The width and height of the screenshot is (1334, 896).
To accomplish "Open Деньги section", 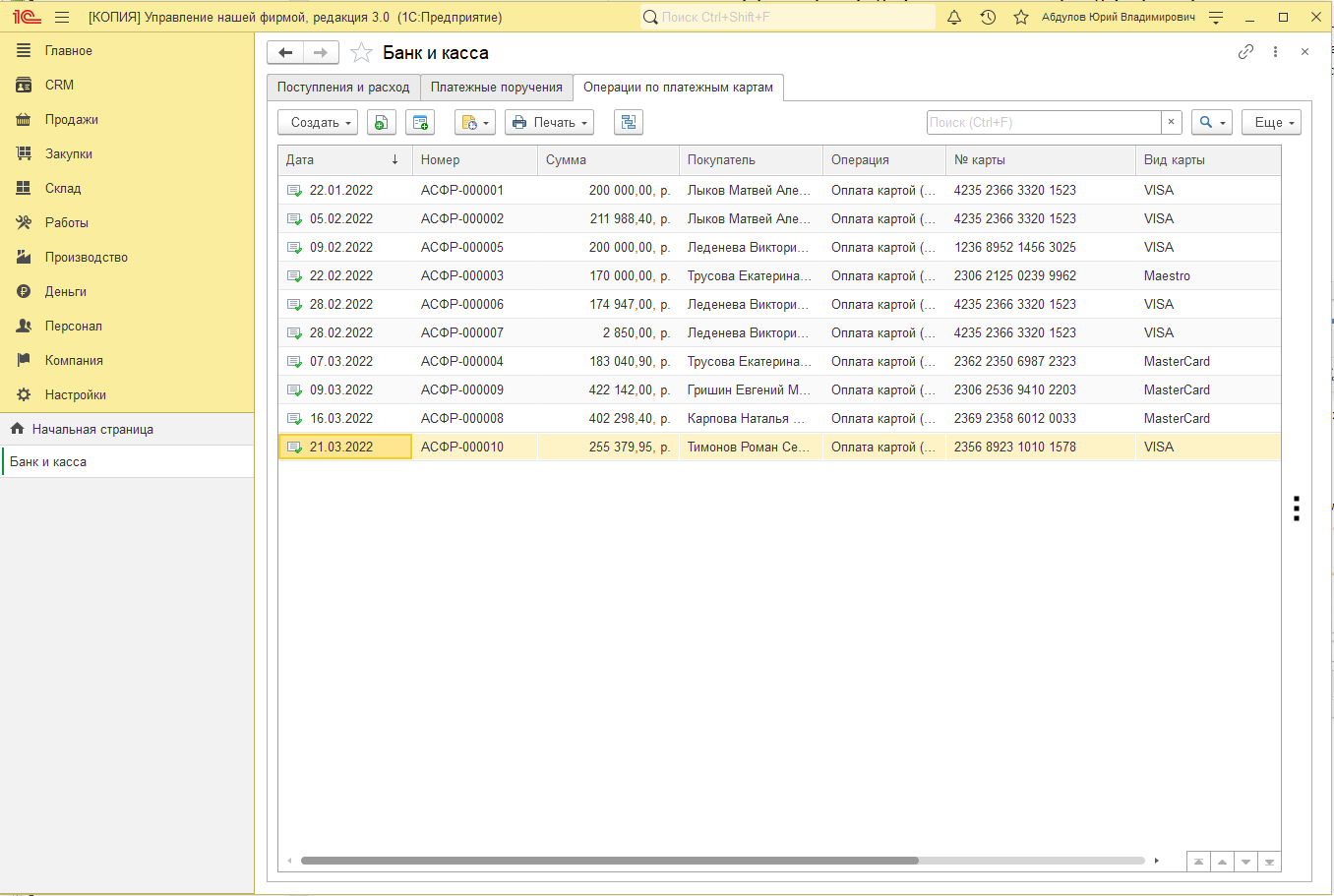I will pyautogui.click(x=127, y=291).
